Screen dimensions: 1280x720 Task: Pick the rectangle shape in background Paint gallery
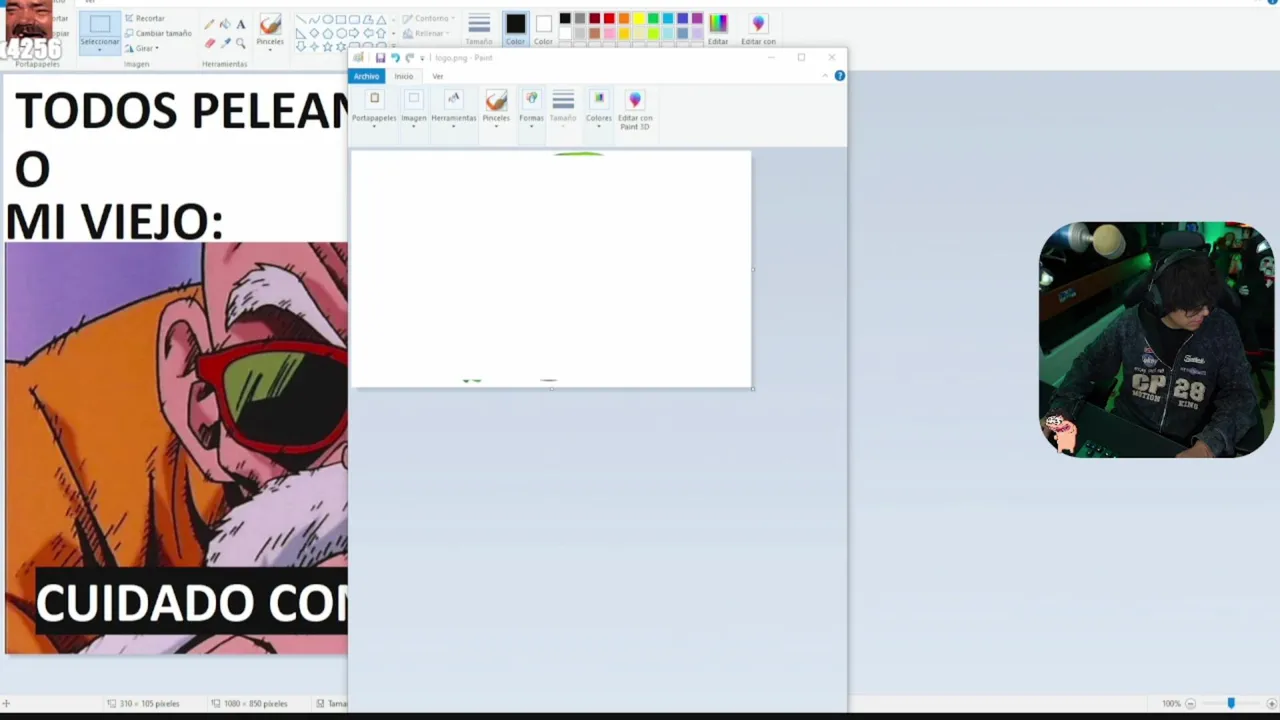[x=341, y=19]
